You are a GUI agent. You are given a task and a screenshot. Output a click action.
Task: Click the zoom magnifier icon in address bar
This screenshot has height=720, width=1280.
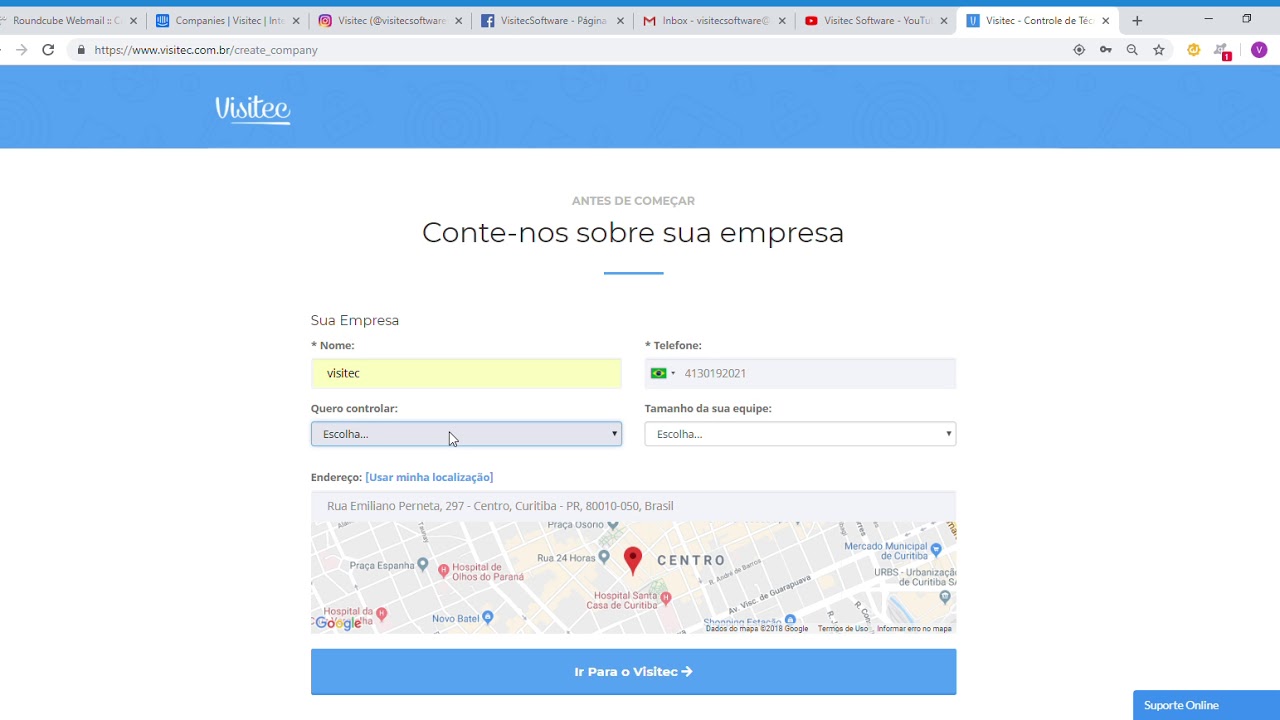[1132, 50]
